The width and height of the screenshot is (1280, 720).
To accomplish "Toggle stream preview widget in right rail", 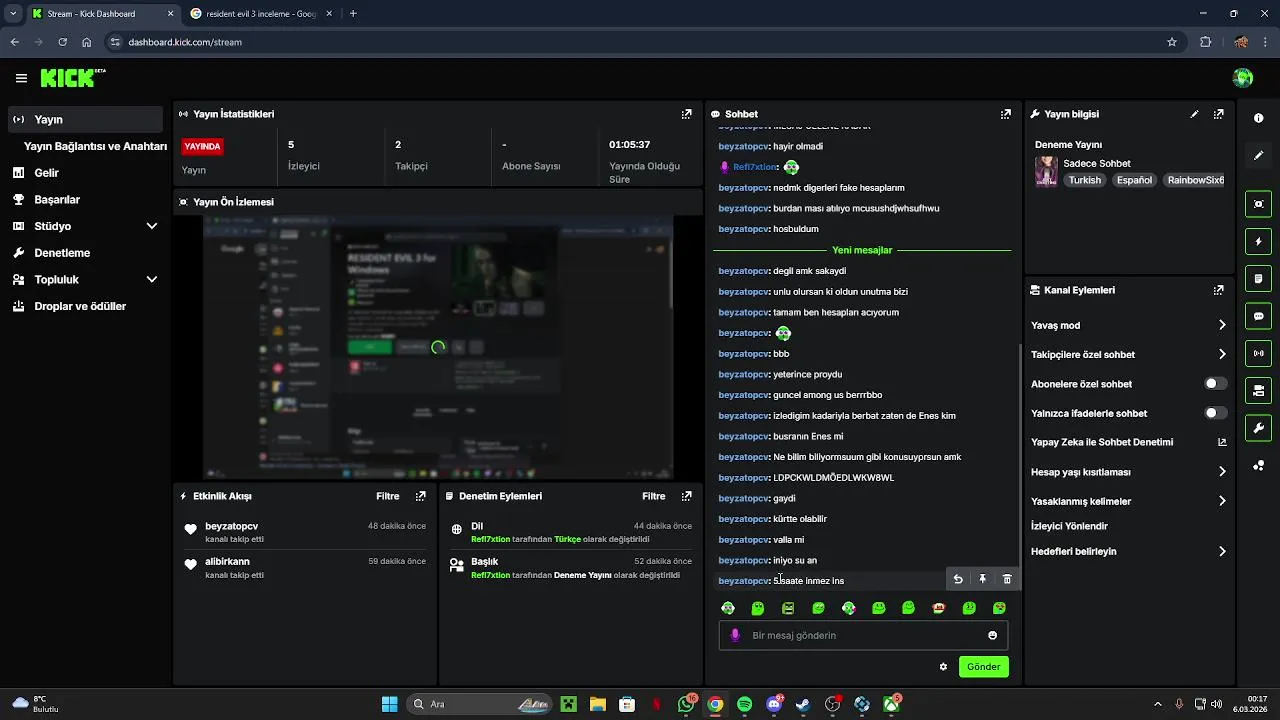I will pyautogui.click(x=1258, y=204).
